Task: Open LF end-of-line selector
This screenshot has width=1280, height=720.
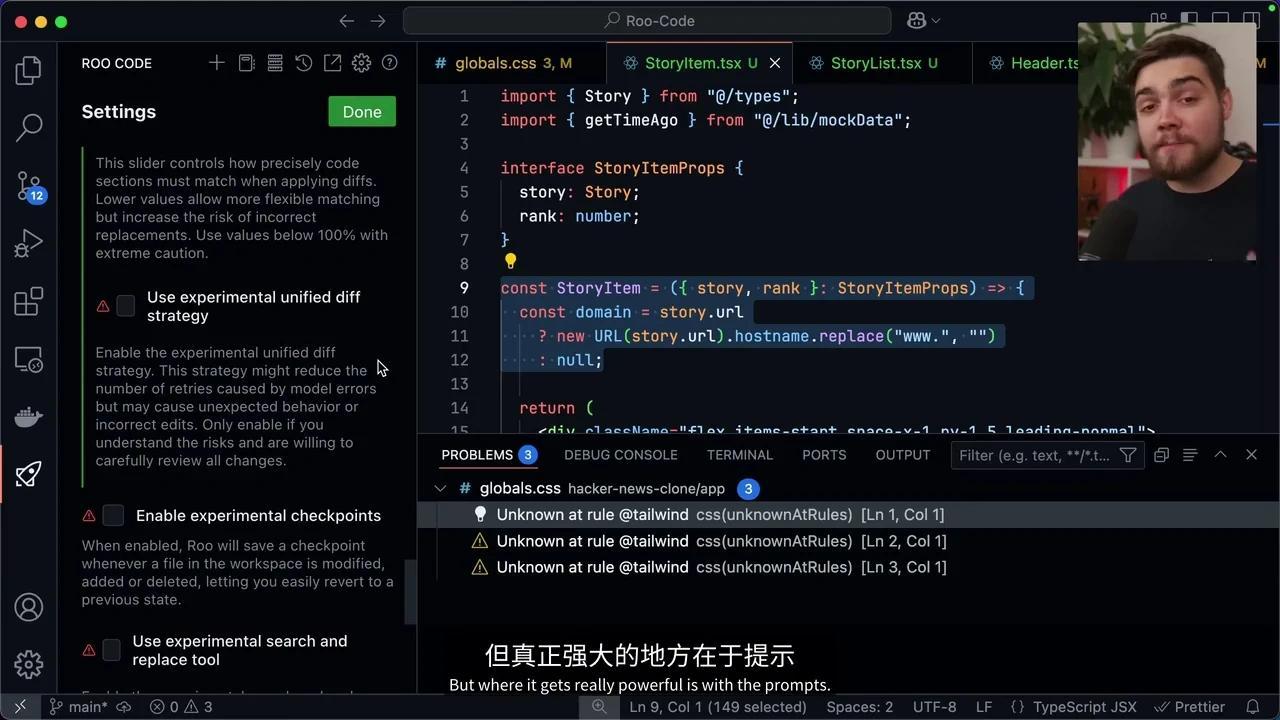Action: [984, 707]
